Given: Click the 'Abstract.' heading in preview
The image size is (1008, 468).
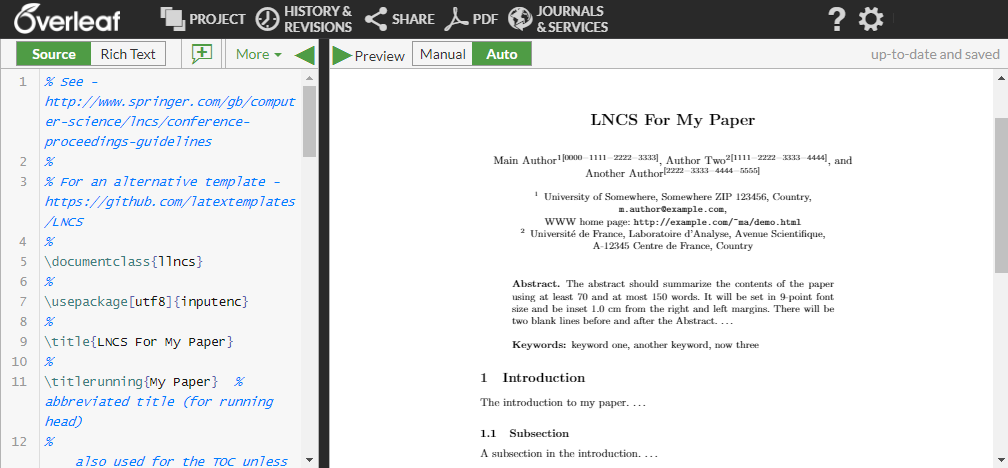Looking at the screenshot, I should 537,284.
